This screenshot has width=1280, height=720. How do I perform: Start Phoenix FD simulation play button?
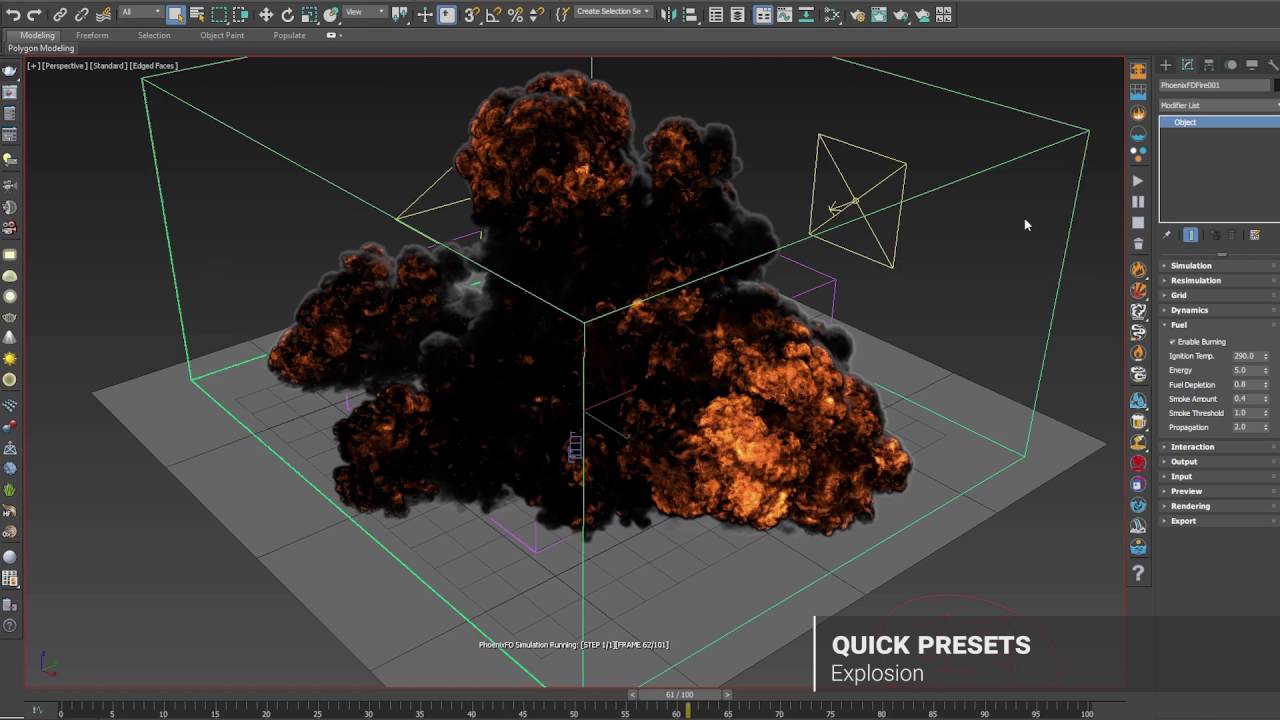point(1138,181)
